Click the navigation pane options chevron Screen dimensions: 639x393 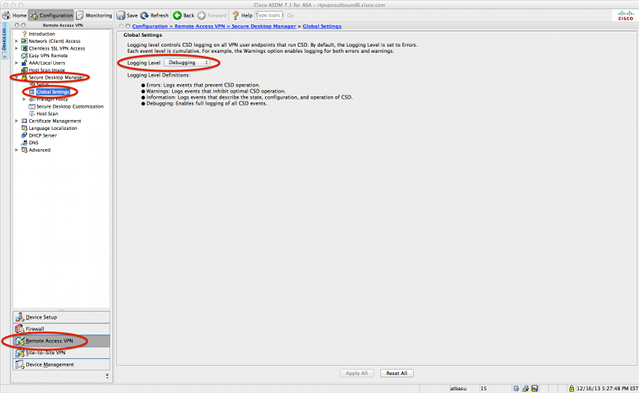pyautogui.click(x=107, y=376)
